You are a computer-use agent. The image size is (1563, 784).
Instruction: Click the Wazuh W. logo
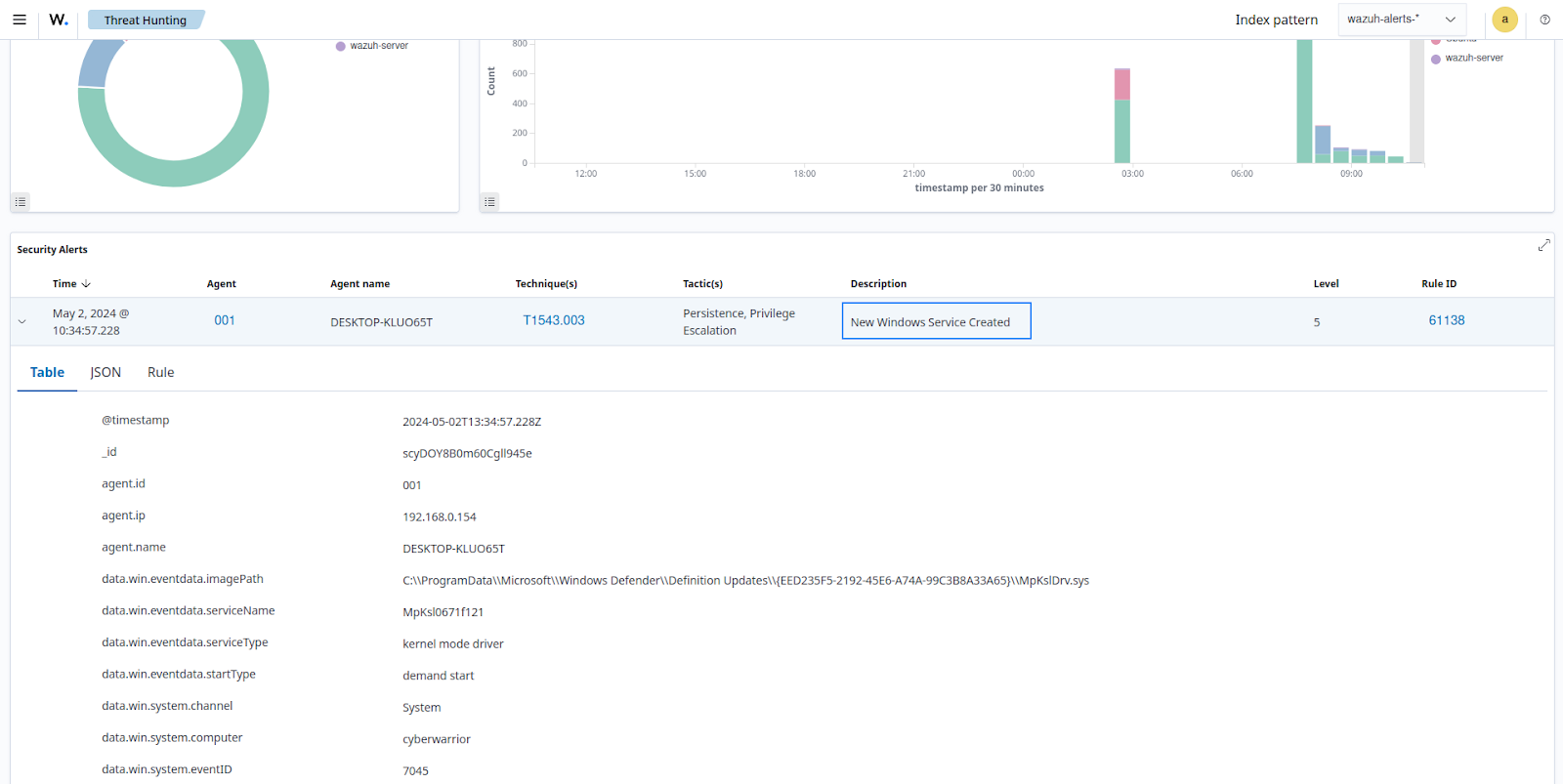[x=59, y=20]
